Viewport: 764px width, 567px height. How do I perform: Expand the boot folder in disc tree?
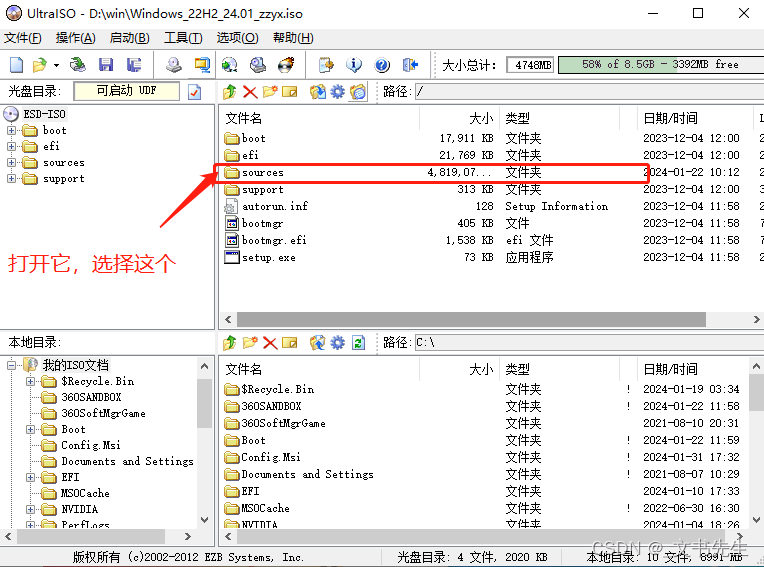[11, 131]
